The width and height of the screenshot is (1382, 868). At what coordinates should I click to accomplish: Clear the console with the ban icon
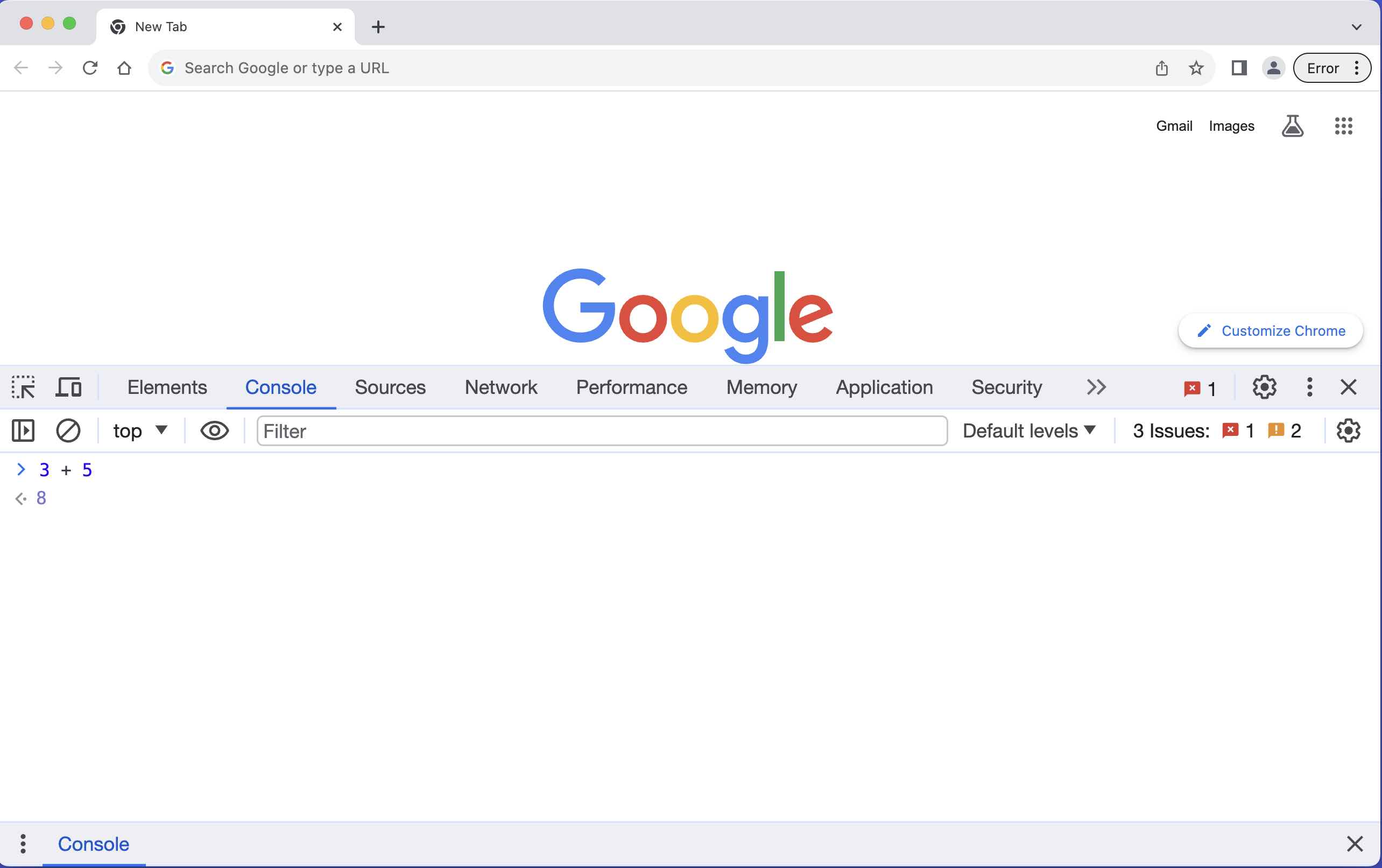tap(68, 431)
